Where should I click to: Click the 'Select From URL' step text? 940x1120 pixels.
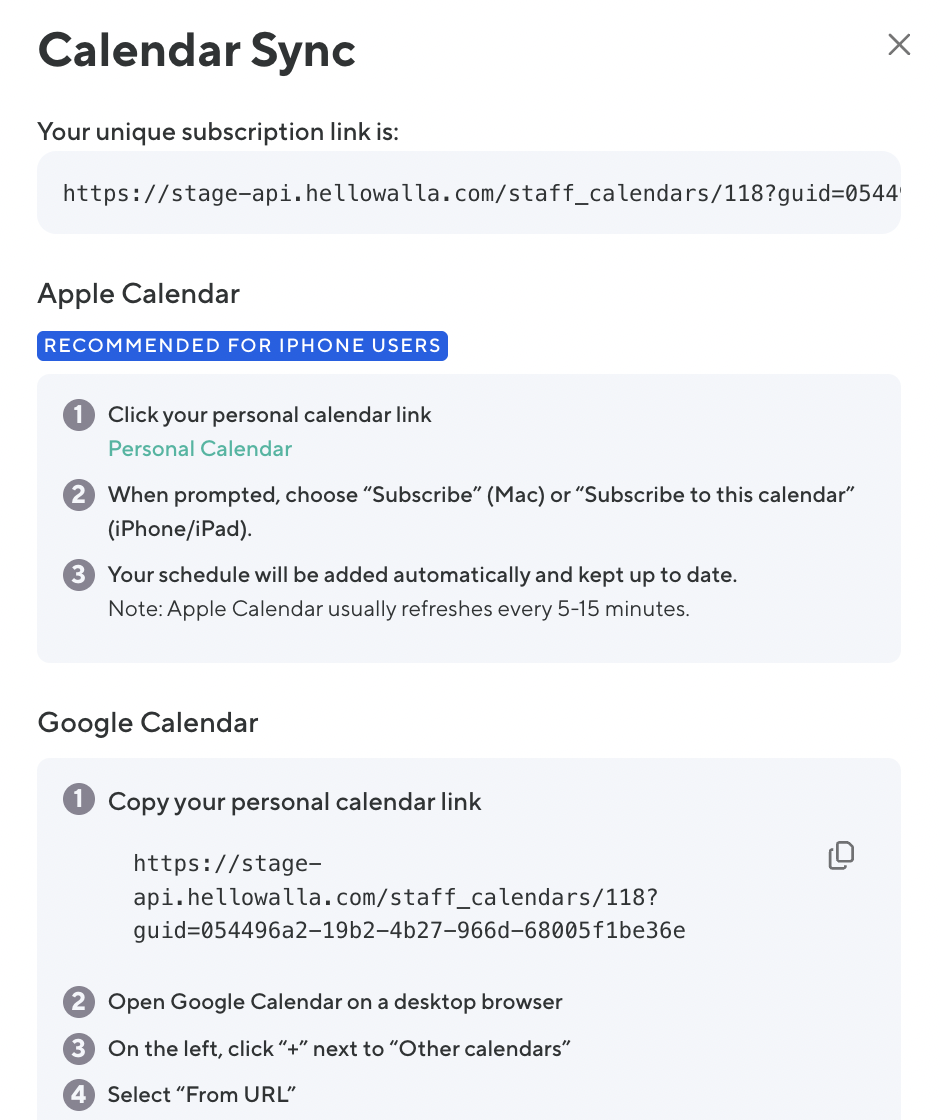[203, 1094]
